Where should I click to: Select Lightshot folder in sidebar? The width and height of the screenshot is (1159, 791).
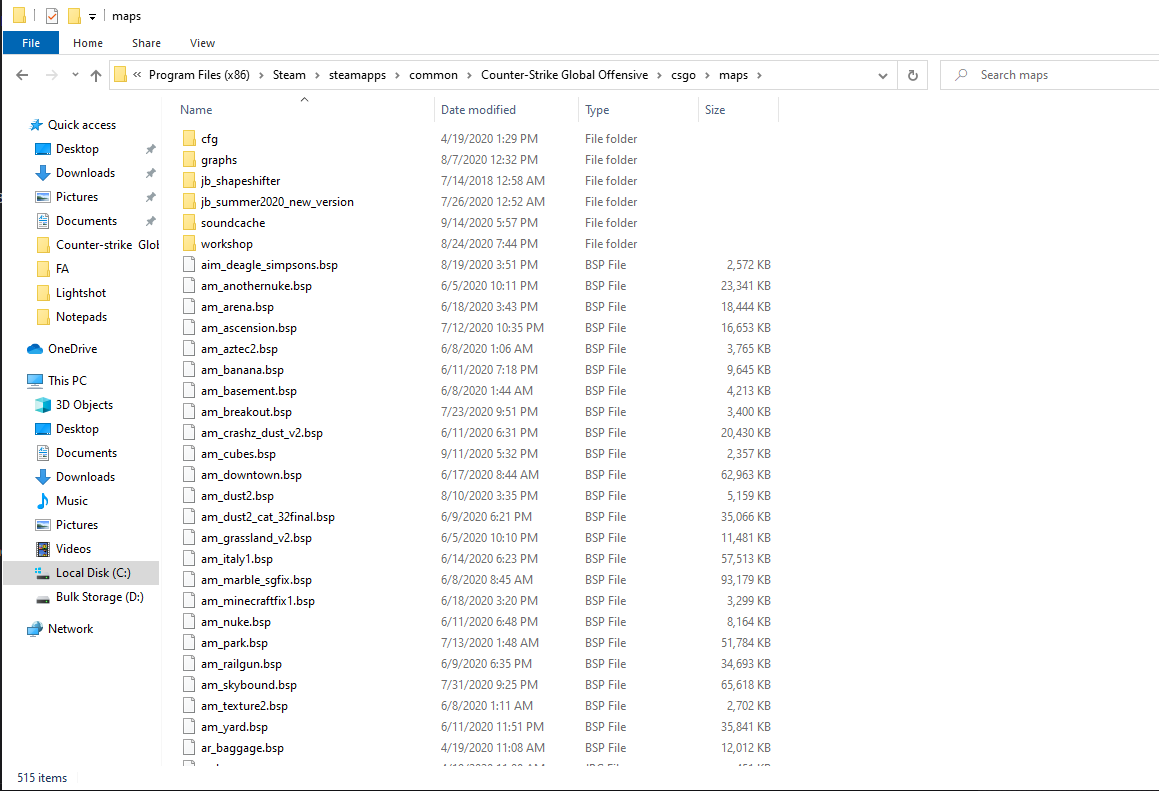click(x=81, y=293)
